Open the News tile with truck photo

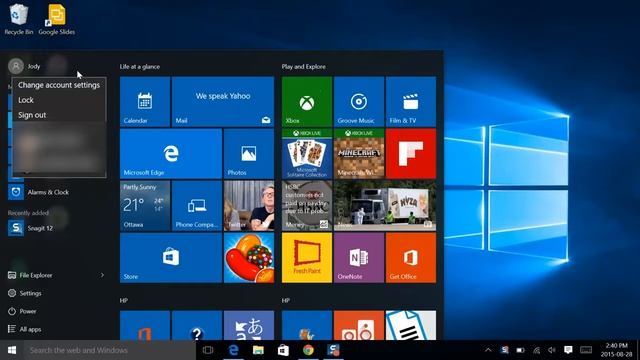385,206
